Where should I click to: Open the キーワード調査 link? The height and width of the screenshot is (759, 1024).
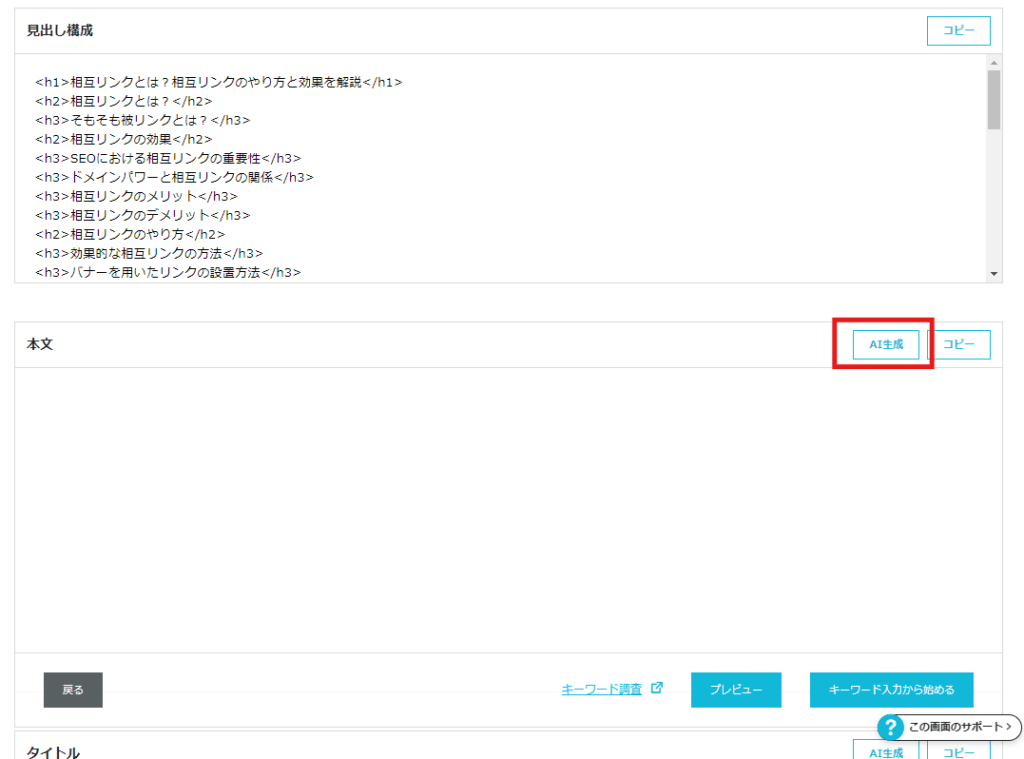click(x=602, y=689)
